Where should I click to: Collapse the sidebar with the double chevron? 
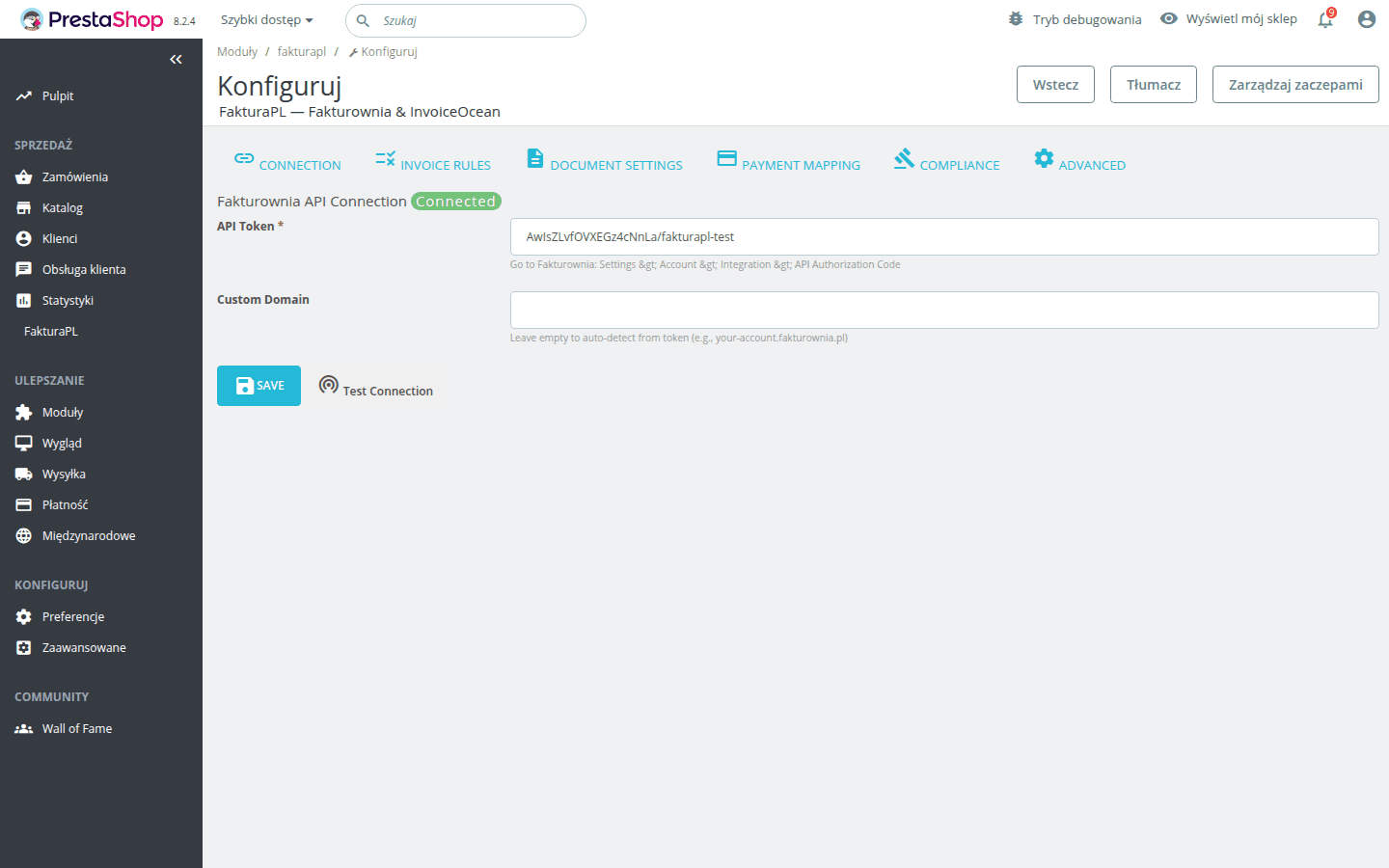click(x=176, y=59)
